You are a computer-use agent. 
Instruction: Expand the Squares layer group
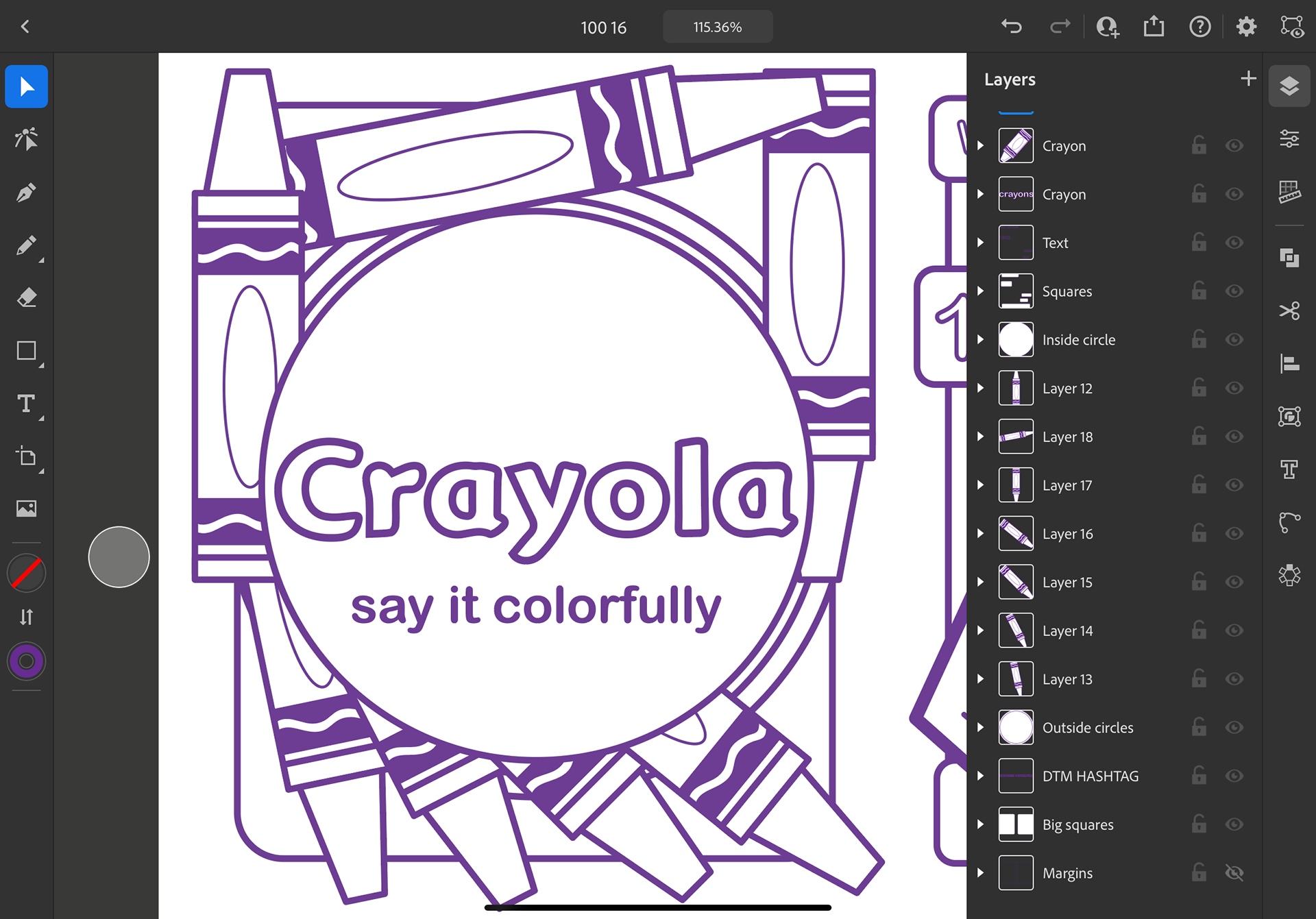tap(981, 291)
